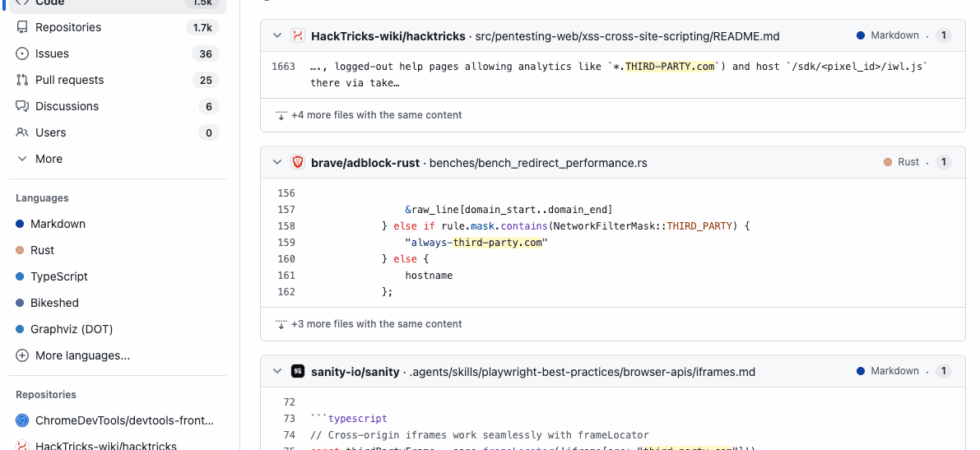Open the Repositories filter in sidebar
This screenshot has width=980, height=450.
point(118,28)
